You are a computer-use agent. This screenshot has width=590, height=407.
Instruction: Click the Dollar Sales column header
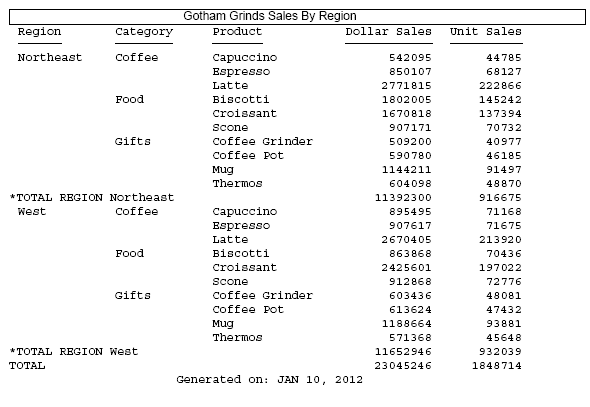(x=388, y=31)
